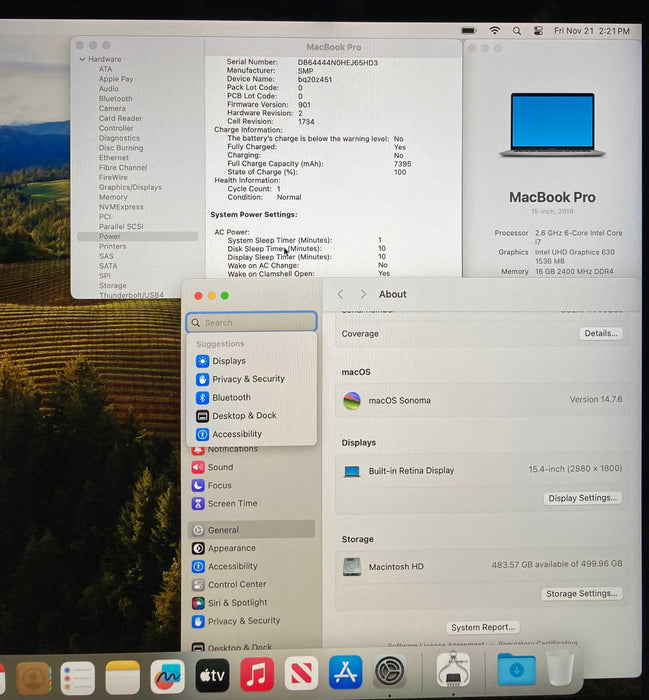The height and width of the screenshot is (700, 649).
Task: Open App Store from the Dock
Action: click(345, 673)
